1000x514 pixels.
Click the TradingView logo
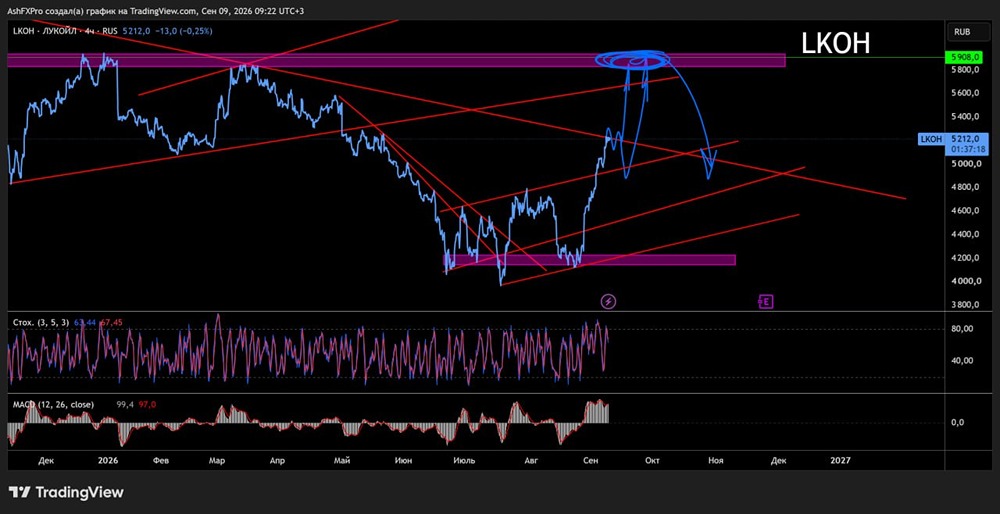66,492
